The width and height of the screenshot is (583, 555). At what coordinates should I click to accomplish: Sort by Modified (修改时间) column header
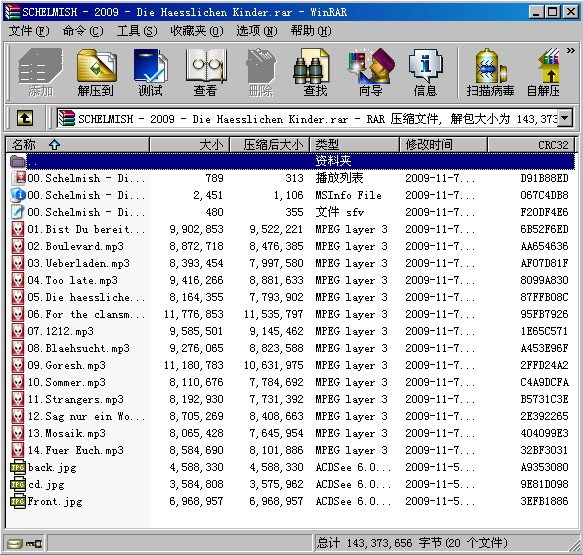coord(444,145)
